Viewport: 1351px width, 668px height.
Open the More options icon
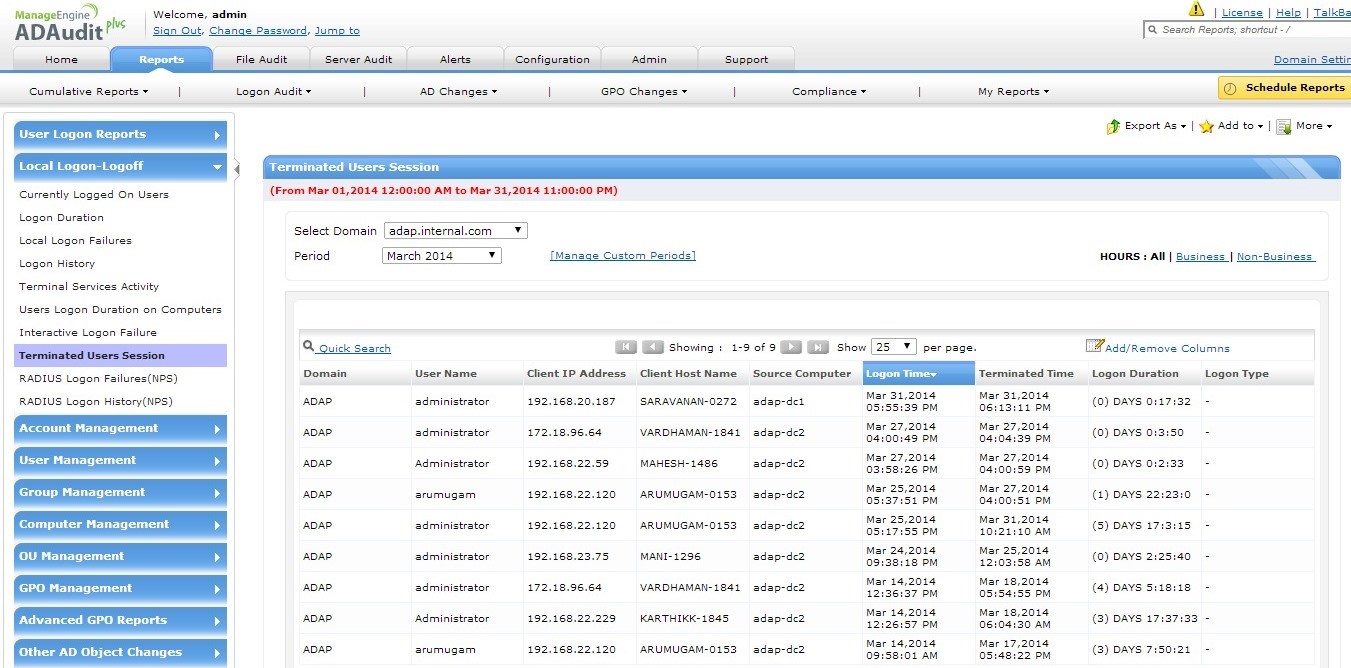(x=1283, y=127)
